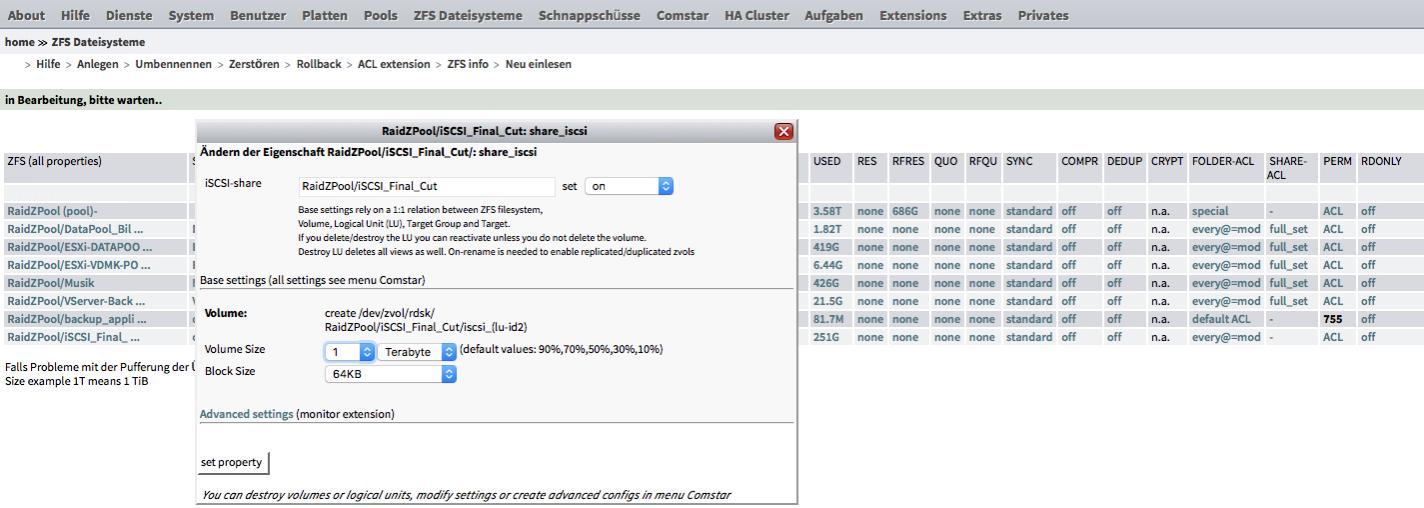
Task: Select the RaidZPool/ESXi-VDMK-PO filesystem
Action: tap(78, 265)
